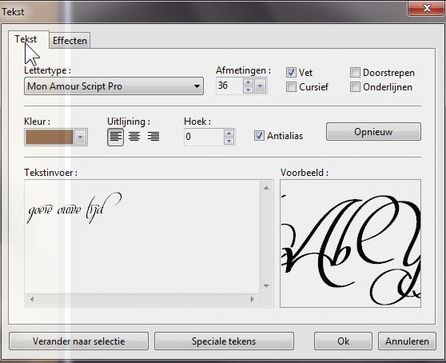446x363 pixels.
Task: Open the Afmetingen size dropdown arrow
Action: [x=260, y=86]
